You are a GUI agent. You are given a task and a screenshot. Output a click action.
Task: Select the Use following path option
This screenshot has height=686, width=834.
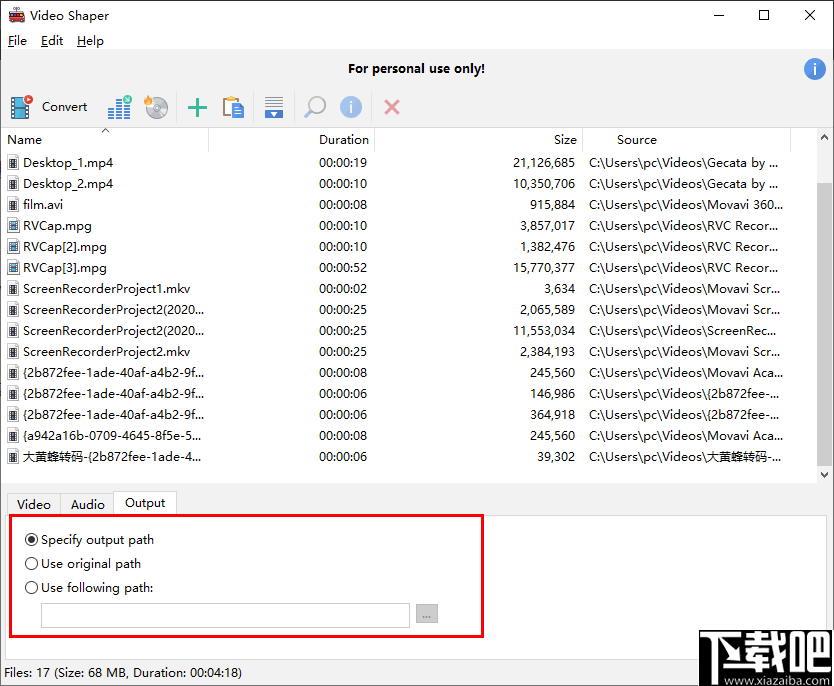[89, 588]
